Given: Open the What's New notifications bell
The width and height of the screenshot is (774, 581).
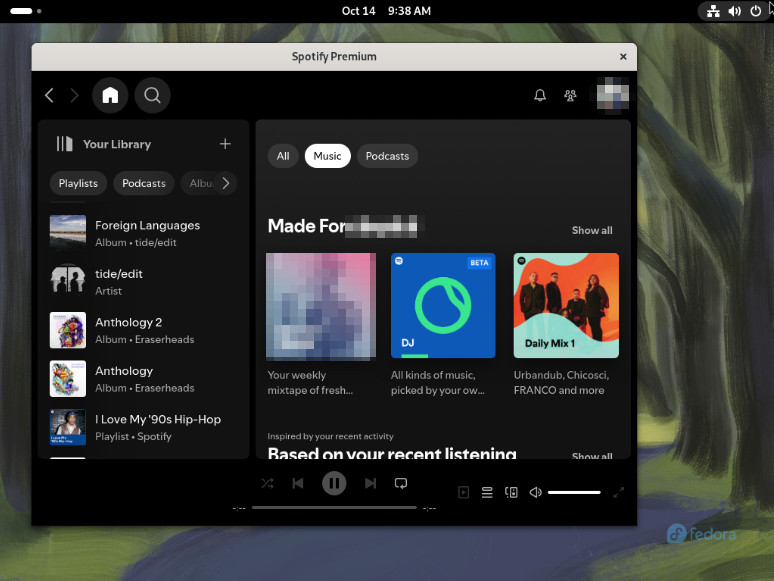Looking at the screenshot, I should [540, 95].
